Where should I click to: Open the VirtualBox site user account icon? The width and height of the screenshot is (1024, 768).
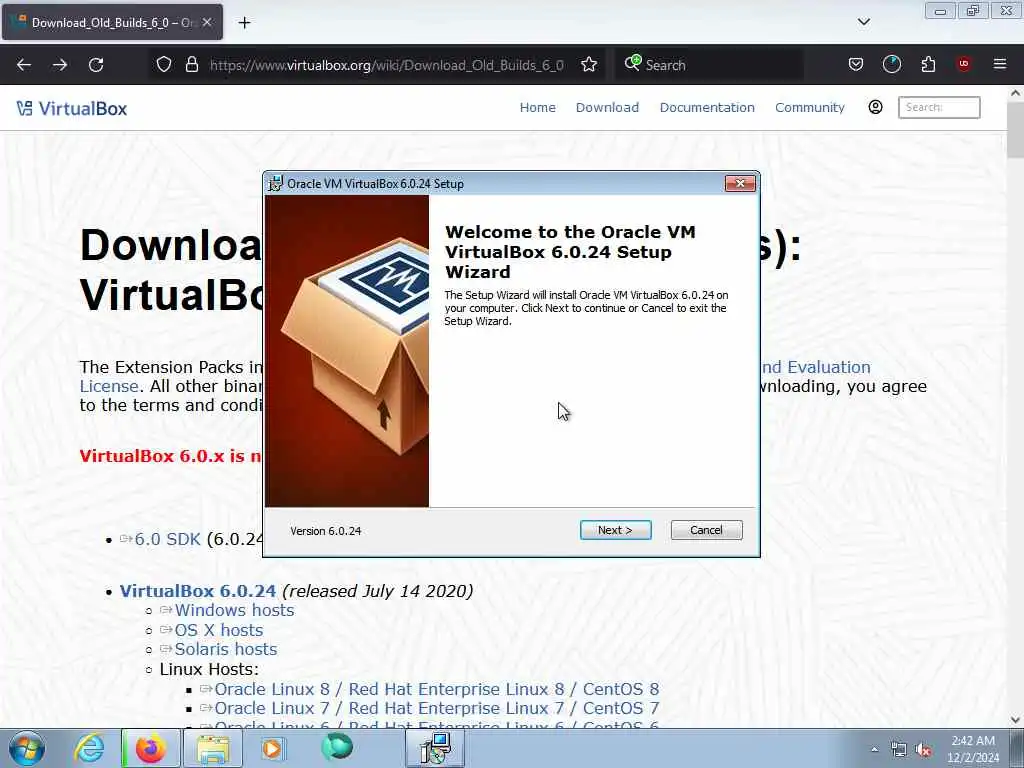click(875, 107)
